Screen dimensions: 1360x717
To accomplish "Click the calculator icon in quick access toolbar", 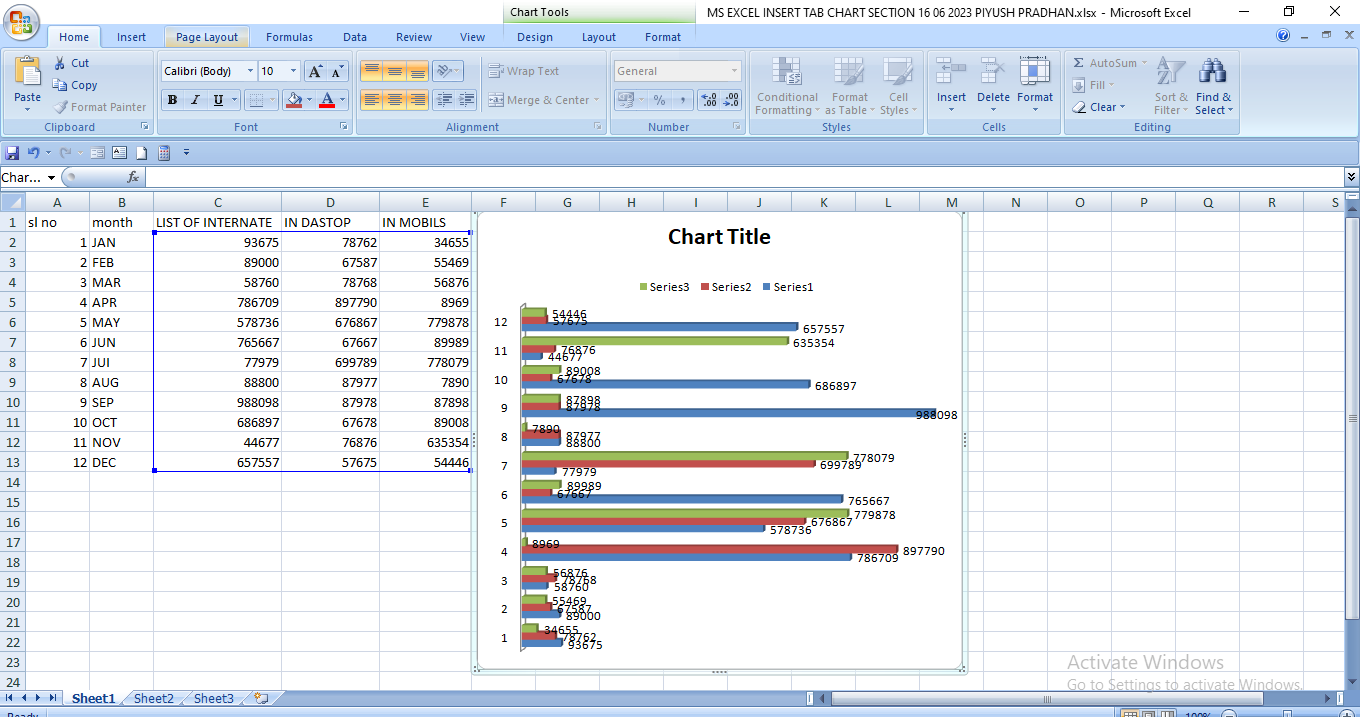I will pyautogui.click(x=164, y=153).
